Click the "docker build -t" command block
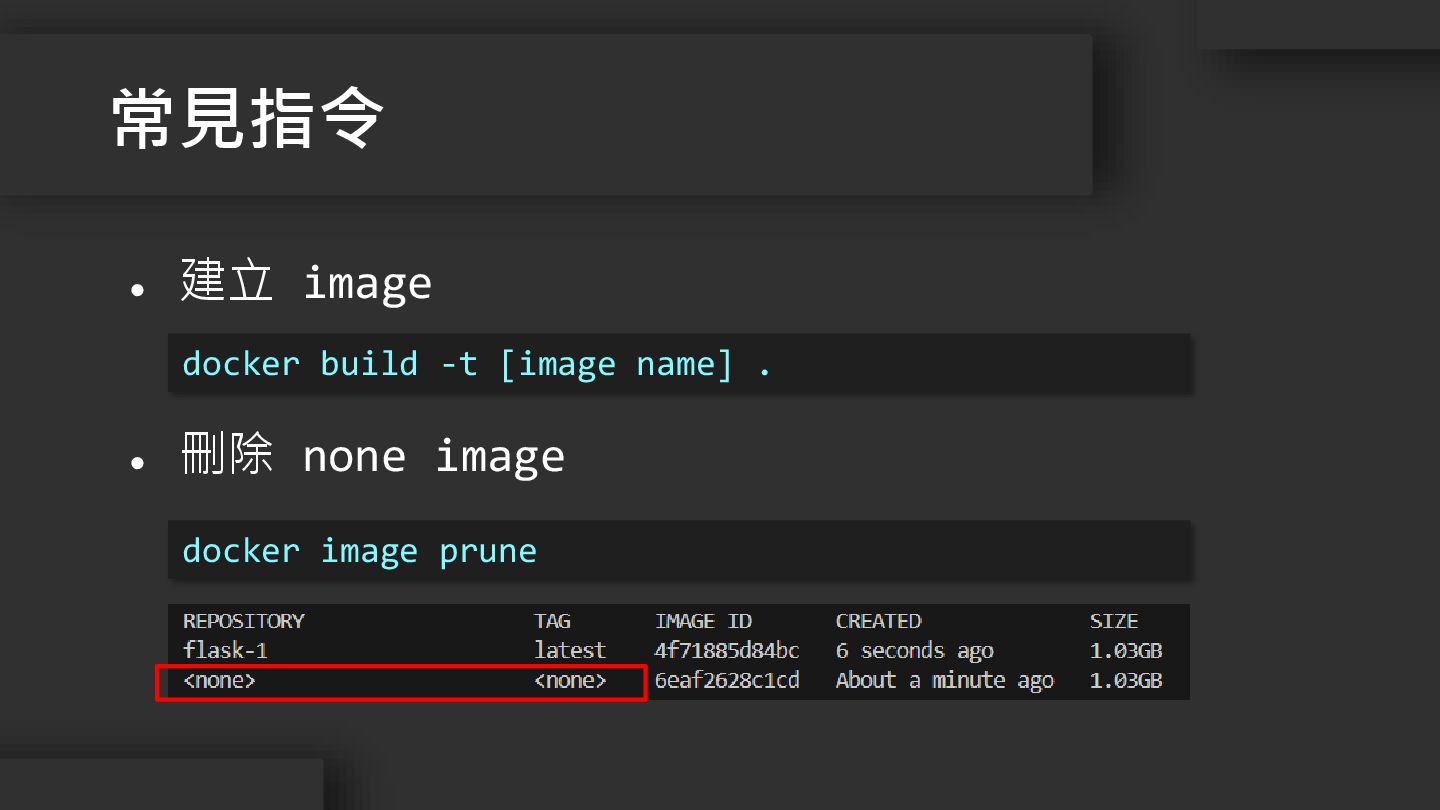Viewport: 1440px width, 810px height. tap(477, 364)
